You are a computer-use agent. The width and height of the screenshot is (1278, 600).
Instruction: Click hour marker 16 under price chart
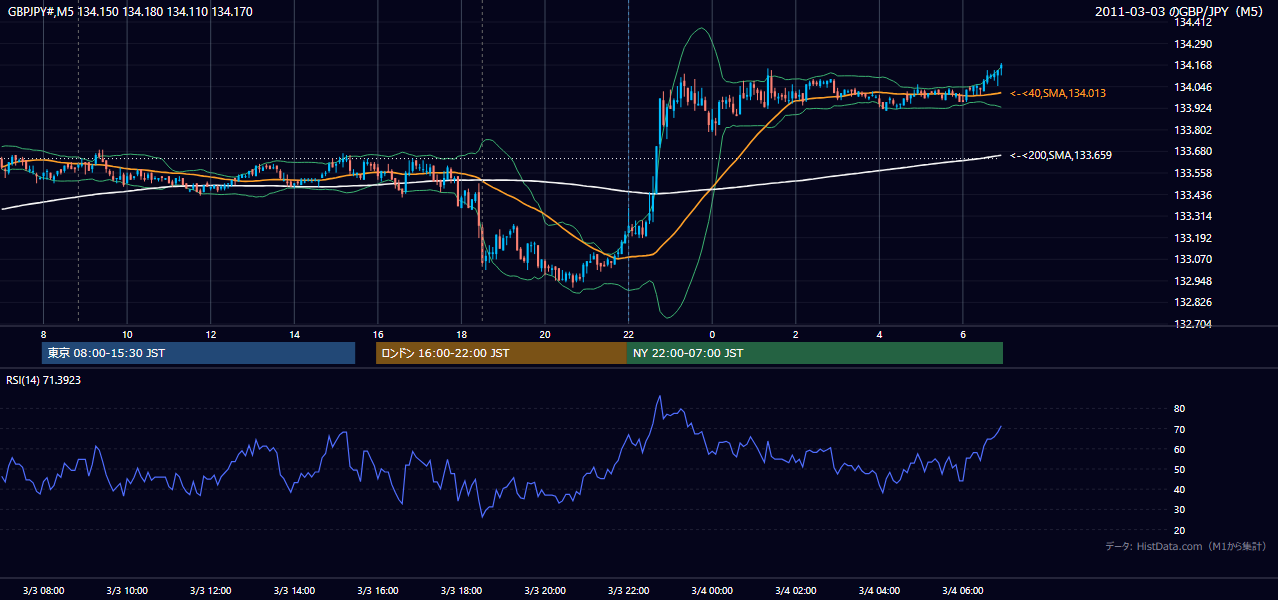(377, 334)
